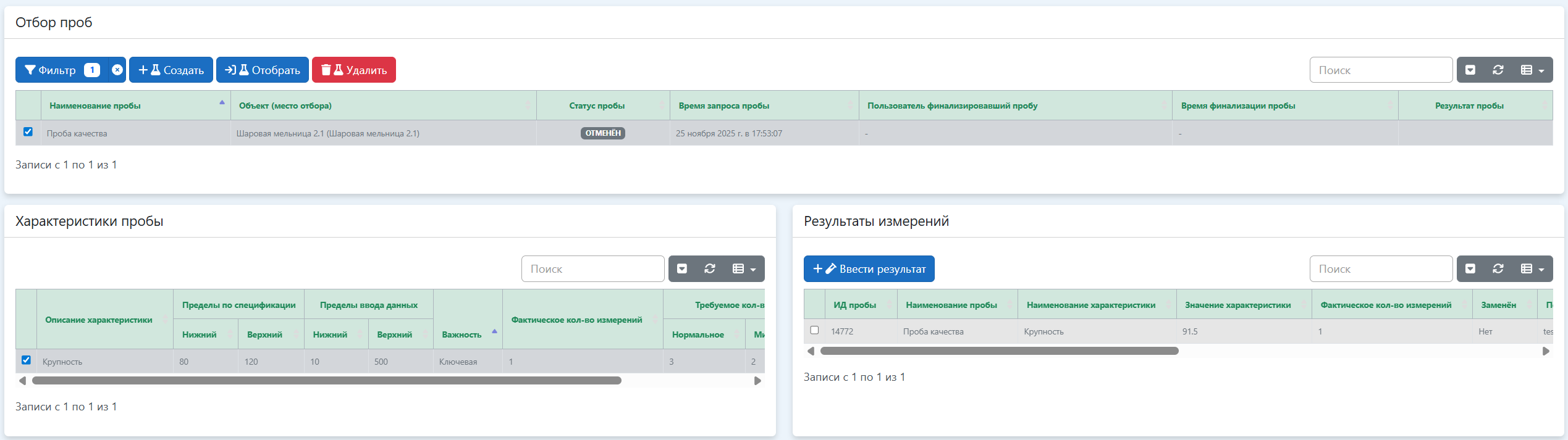Clear the active filter with the X icon
The height and width of the screenshot is (440, 1568).
[117, 70]
